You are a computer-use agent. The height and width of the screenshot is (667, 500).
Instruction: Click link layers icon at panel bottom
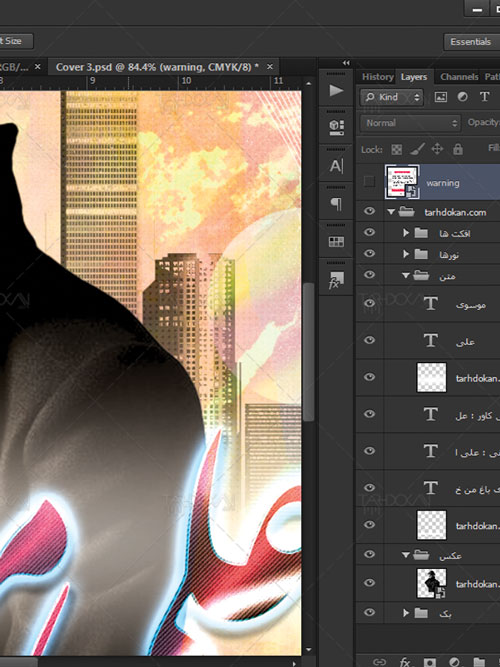(x=379, y=662)
